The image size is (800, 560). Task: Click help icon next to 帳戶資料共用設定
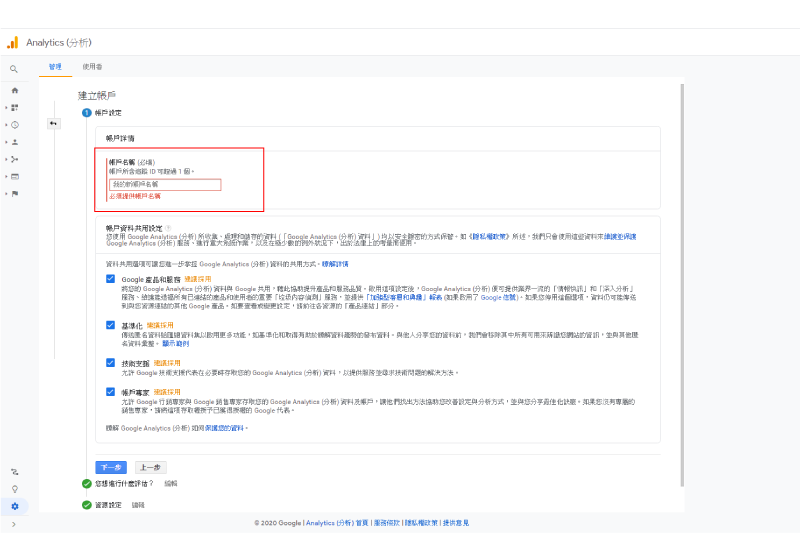pyautogui.click(x=168, y=228)
